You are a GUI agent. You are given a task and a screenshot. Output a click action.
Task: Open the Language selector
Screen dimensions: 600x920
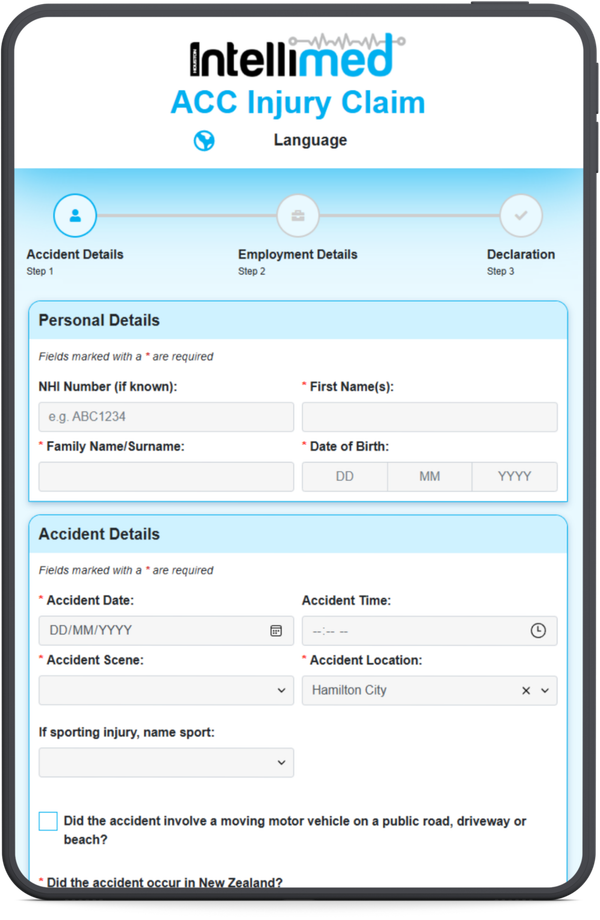pyautogui.click(x=310, y=140)
